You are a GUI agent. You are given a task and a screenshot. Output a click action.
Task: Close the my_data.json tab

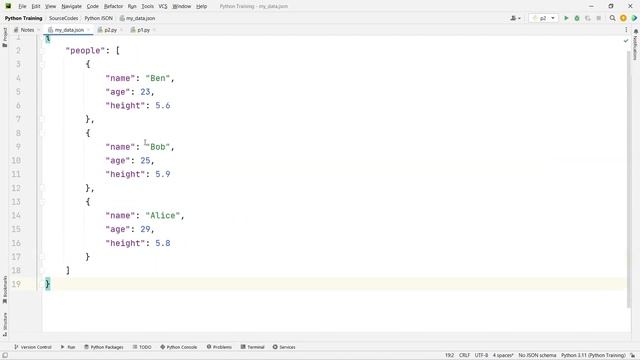89,30
